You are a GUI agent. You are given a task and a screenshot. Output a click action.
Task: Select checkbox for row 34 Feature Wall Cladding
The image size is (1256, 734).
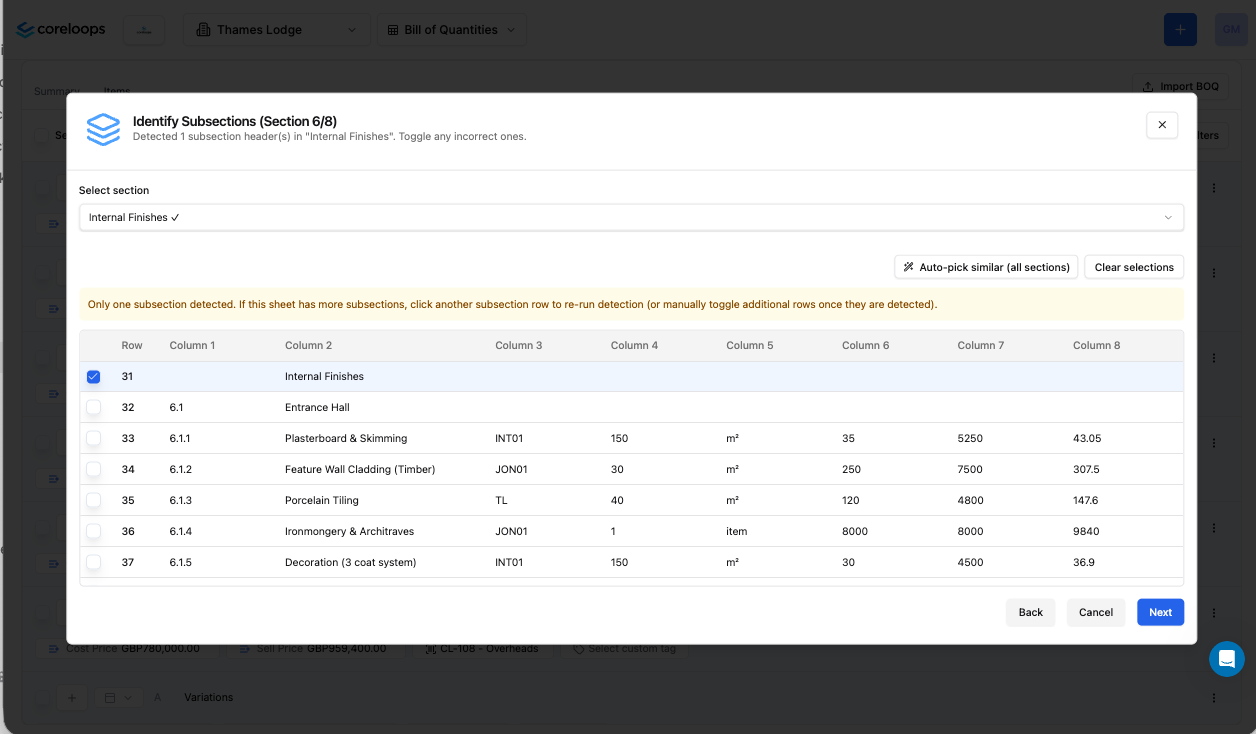click(x=93, y=469)
